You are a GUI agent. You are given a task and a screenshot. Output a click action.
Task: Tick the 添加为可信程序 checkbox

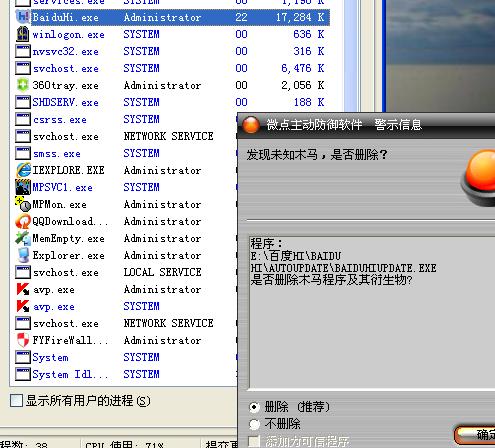(254, 441)
